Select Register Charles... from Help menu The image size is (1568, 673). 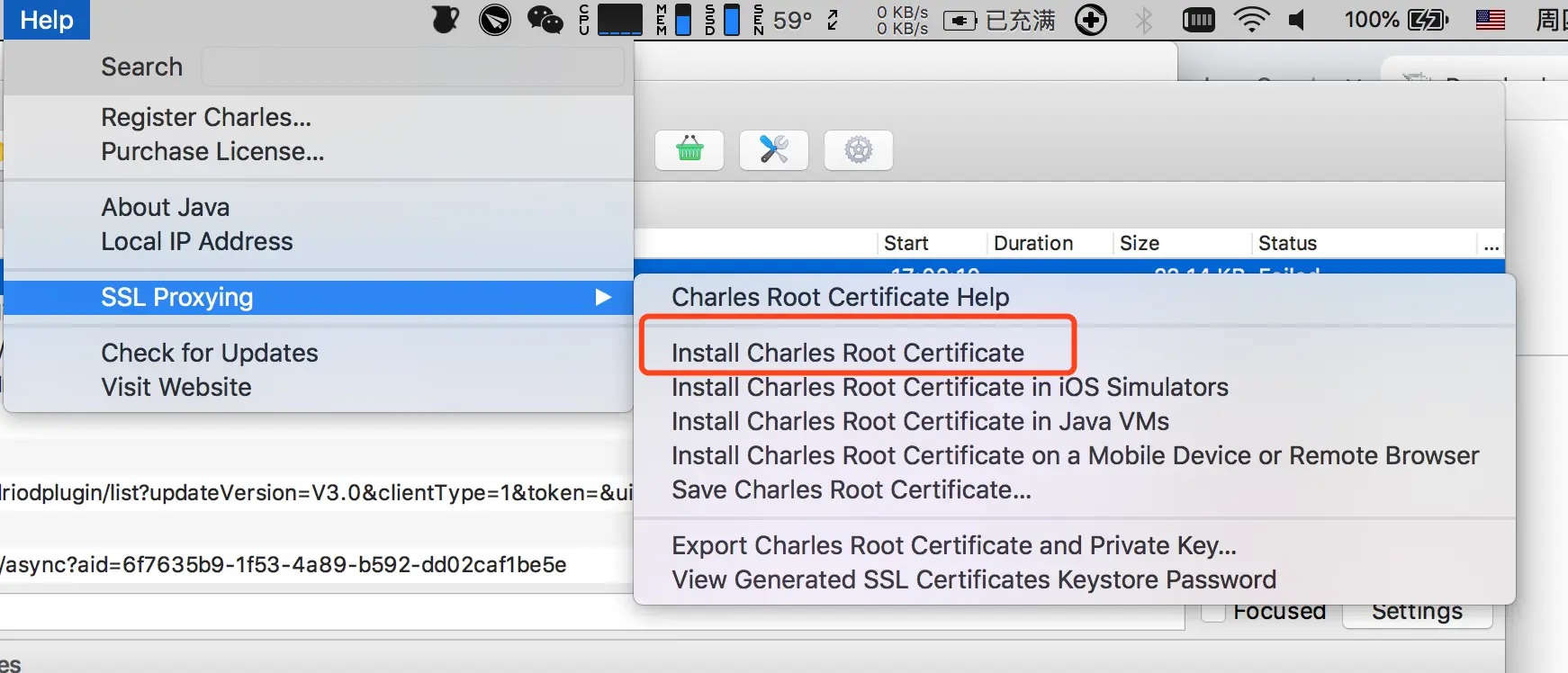coord(319,117)
